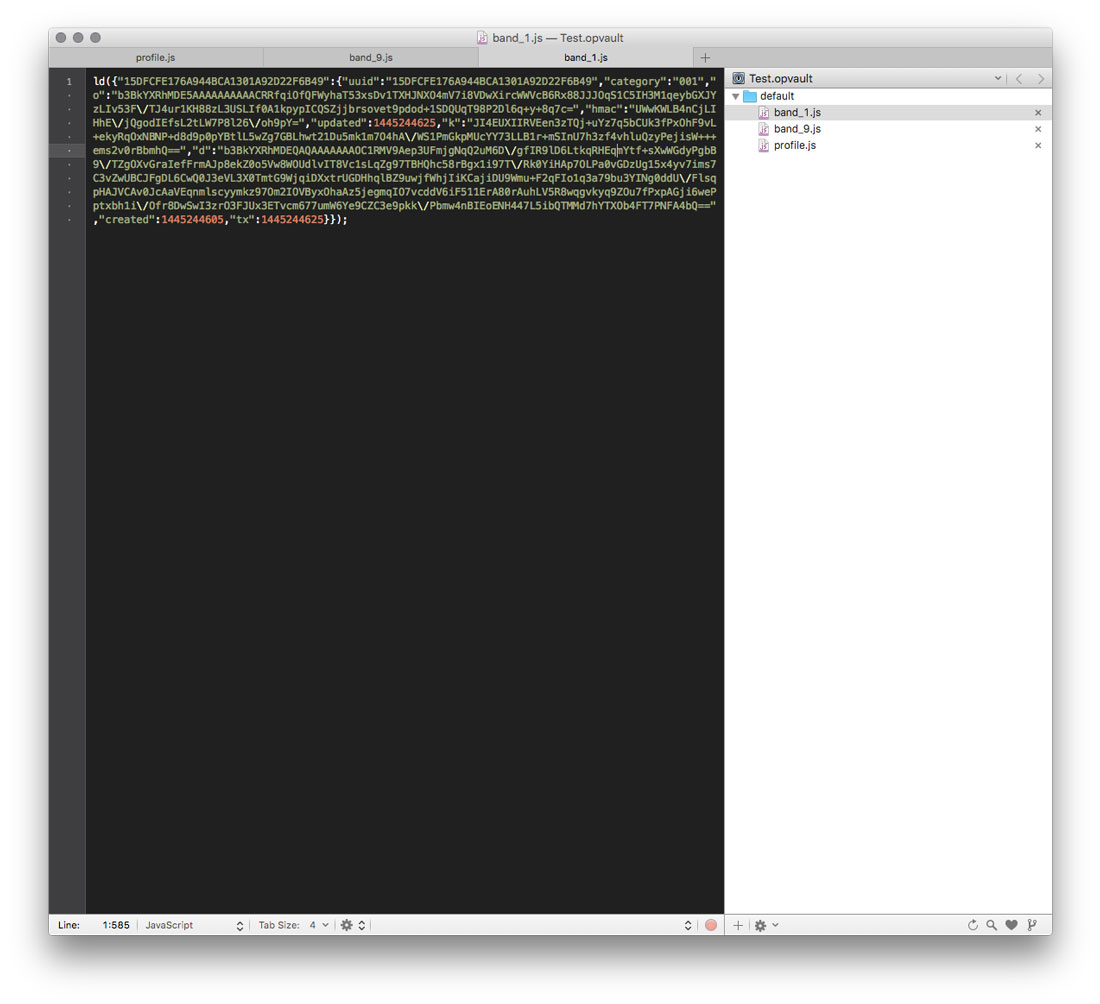Toggle macro recording red button
The height and width of the screenshot is (1004, 1100).
click(x=711, y=925)
